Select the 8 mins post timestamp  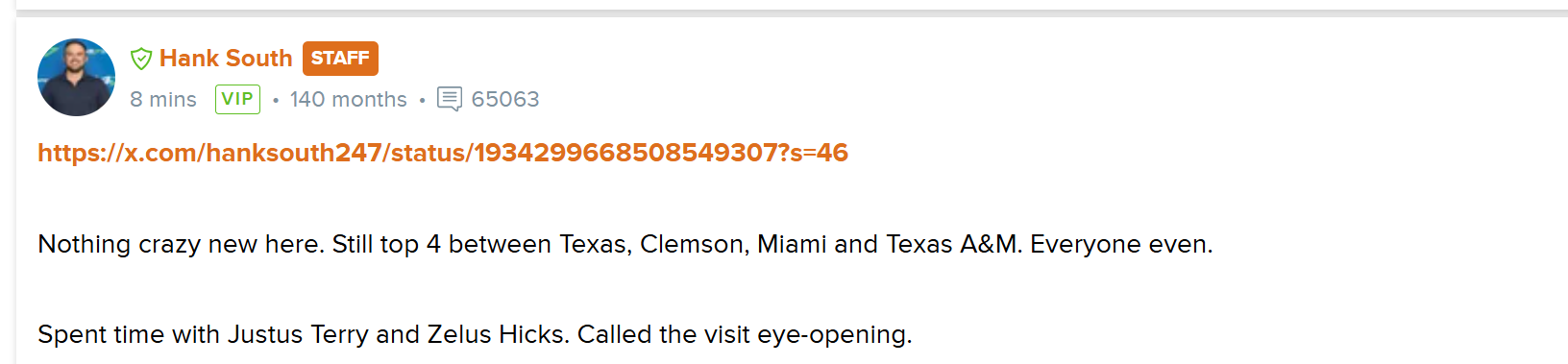tap(163, 100)
